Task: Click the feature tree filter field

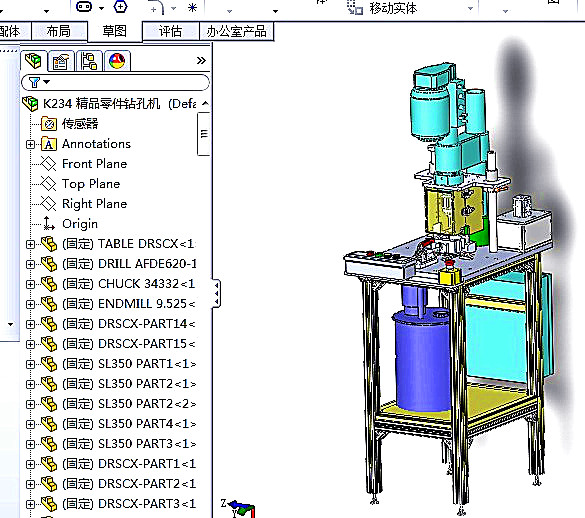Action: 115,82
